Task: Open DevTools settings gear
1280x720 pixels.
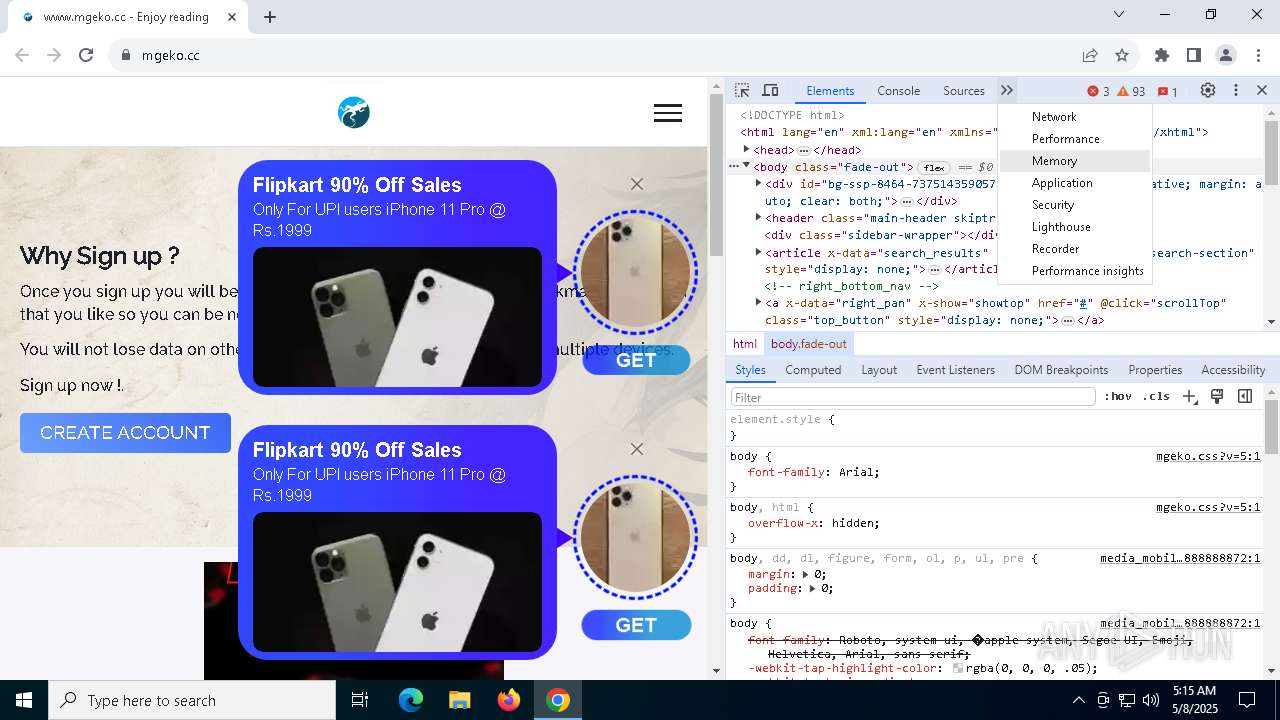Action: [1208, 91]
